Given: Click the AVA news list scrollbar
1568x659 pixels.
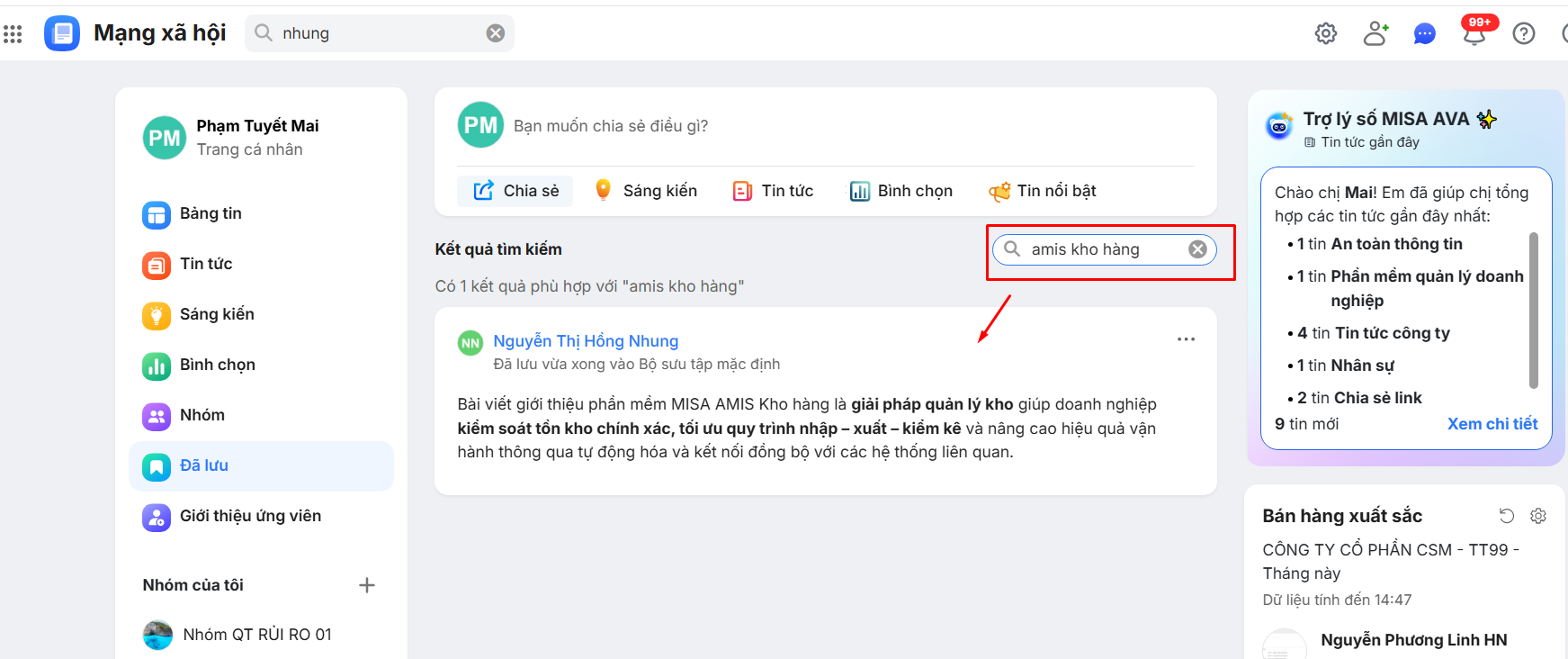Looking at the screenshot, I should click(1534, 311).
